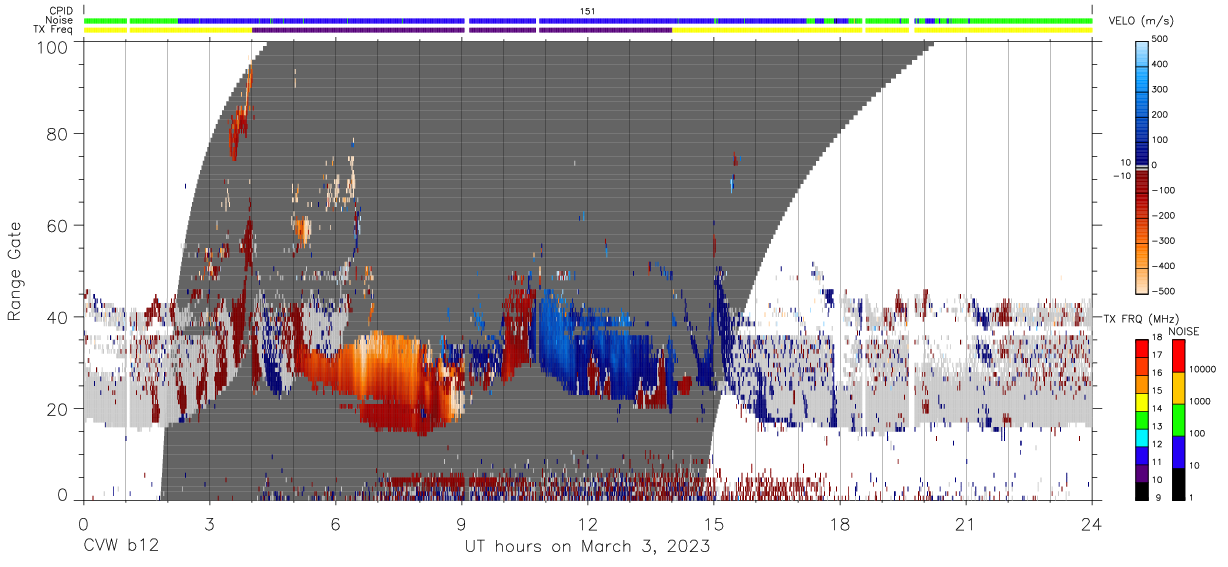Screen dimensions: 1228x567
Task: Pick the purple 10–11 MHz frequency swatch
Action: (1143, 471)
